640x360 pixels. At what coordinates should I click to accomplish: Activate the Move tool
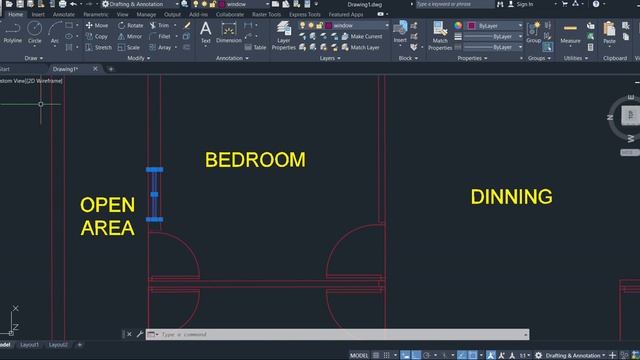[x=97, y=25]
